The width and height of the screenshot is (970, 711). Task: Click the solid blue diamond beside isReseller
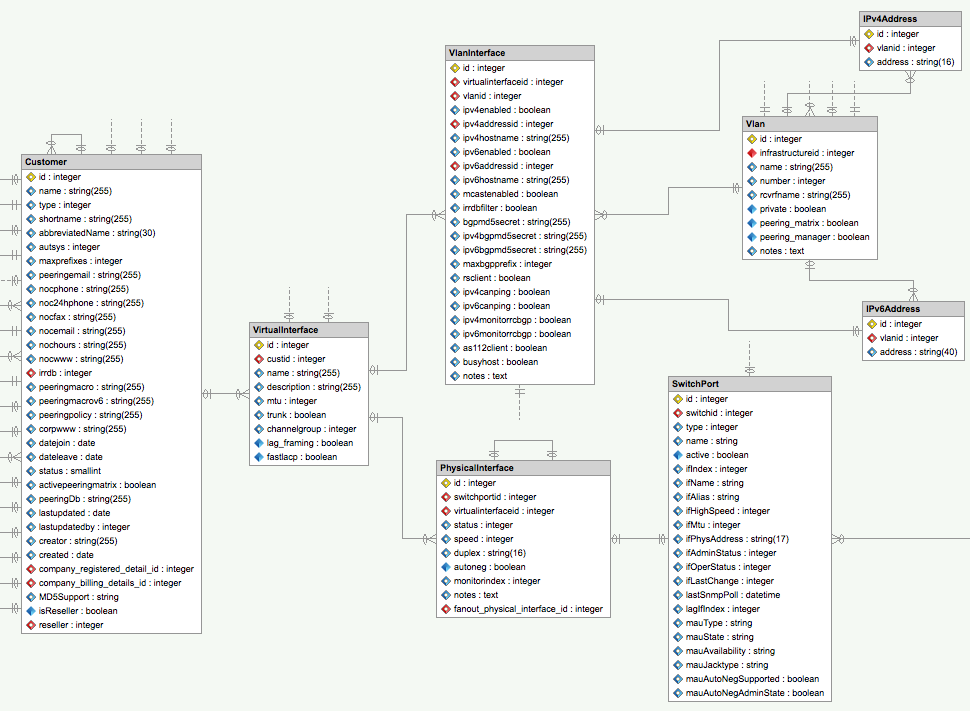click(x=31, y=611)
